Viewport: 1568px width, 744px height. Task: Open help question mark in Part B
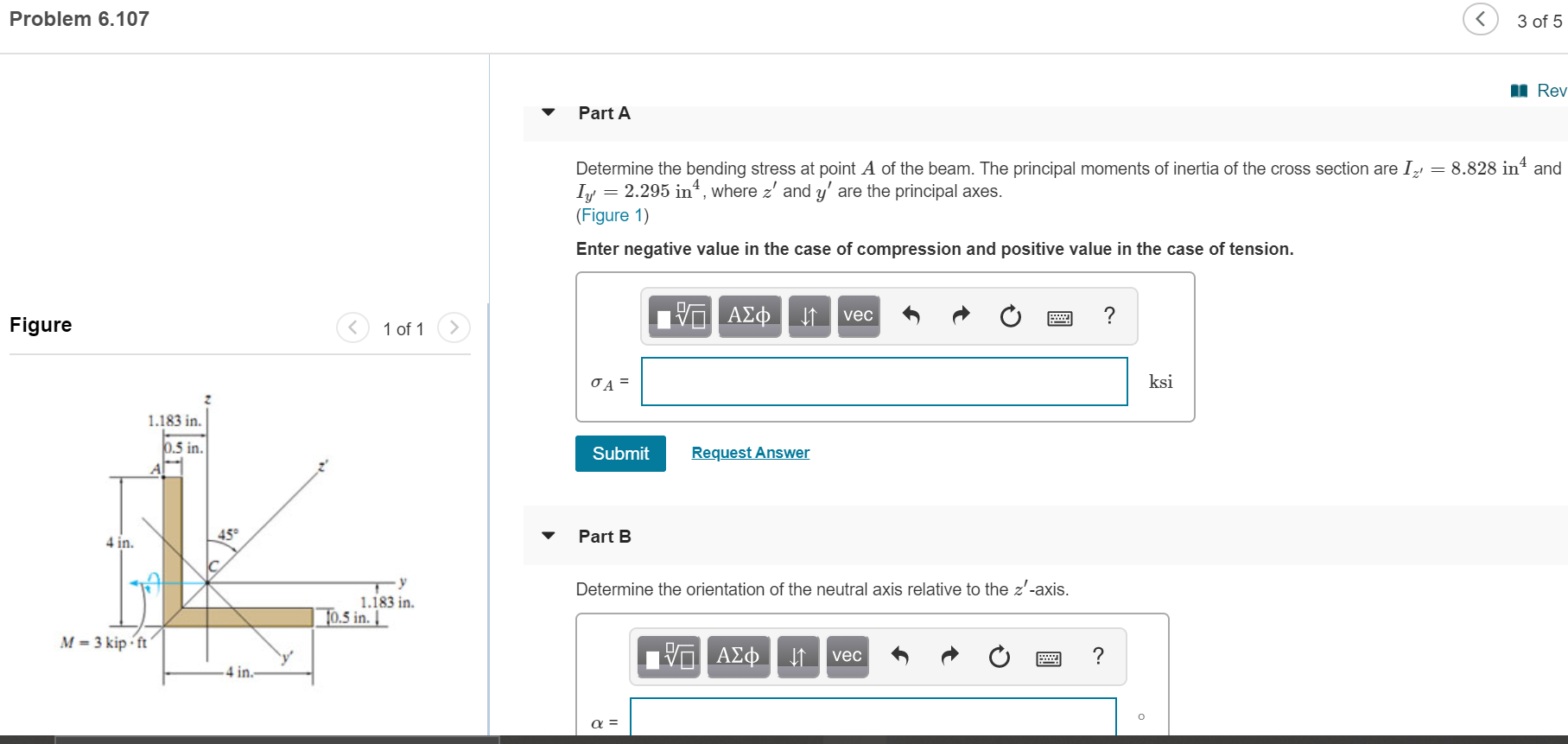(1099, 656)
